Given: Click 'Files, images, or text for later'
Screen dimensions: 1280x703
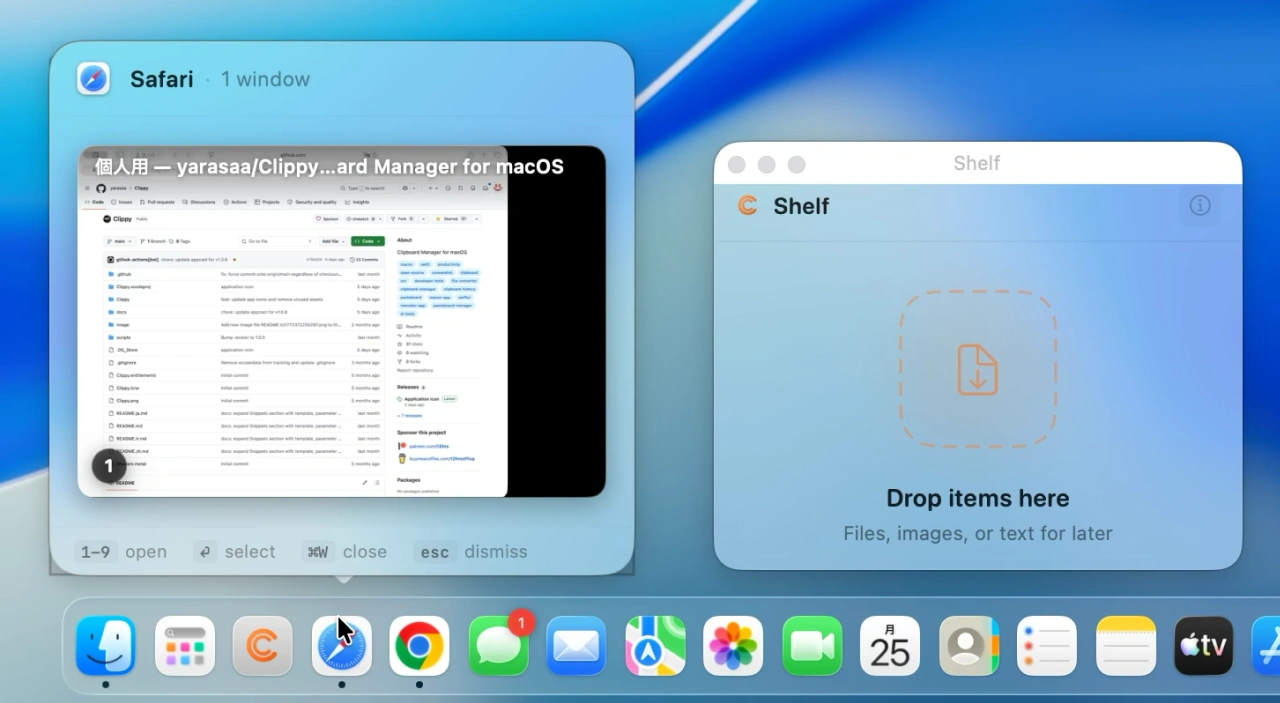Looking at the screenshot, I should 978,533.
